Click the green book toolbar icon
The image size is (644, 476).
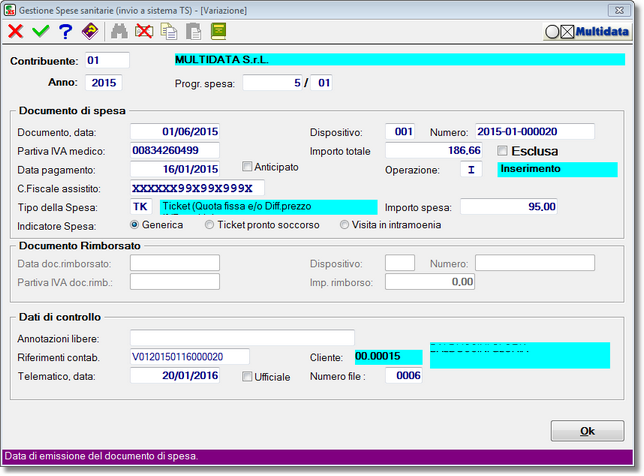coord(218,32)
